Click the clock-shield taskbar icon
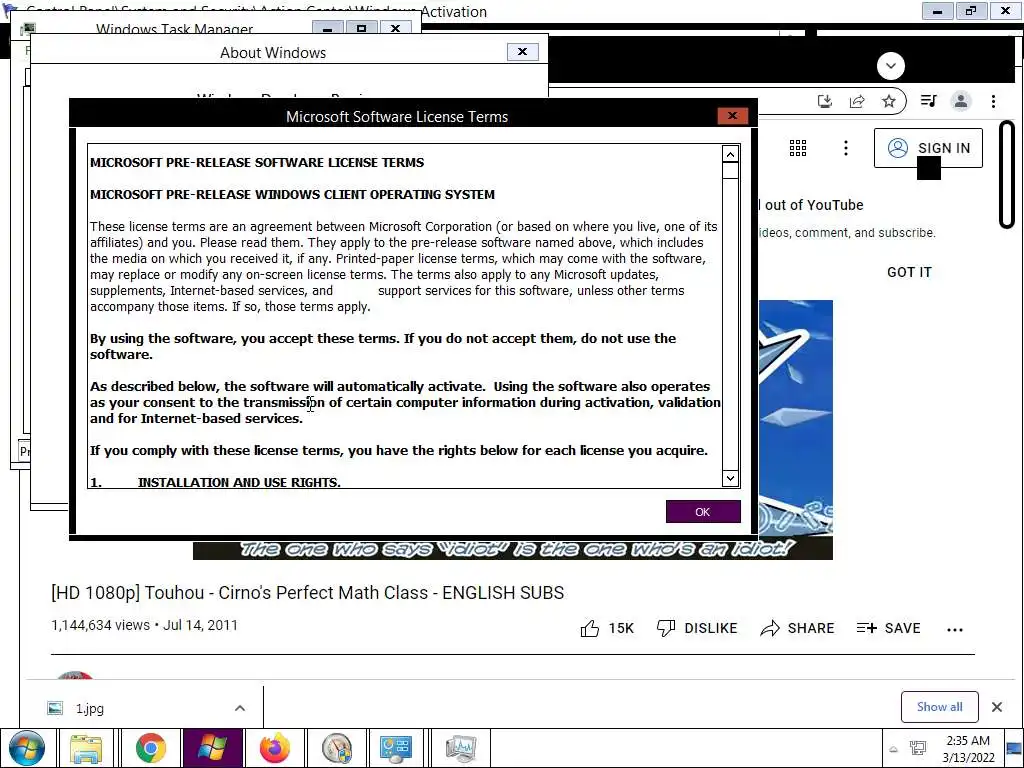 coord(337,748)
